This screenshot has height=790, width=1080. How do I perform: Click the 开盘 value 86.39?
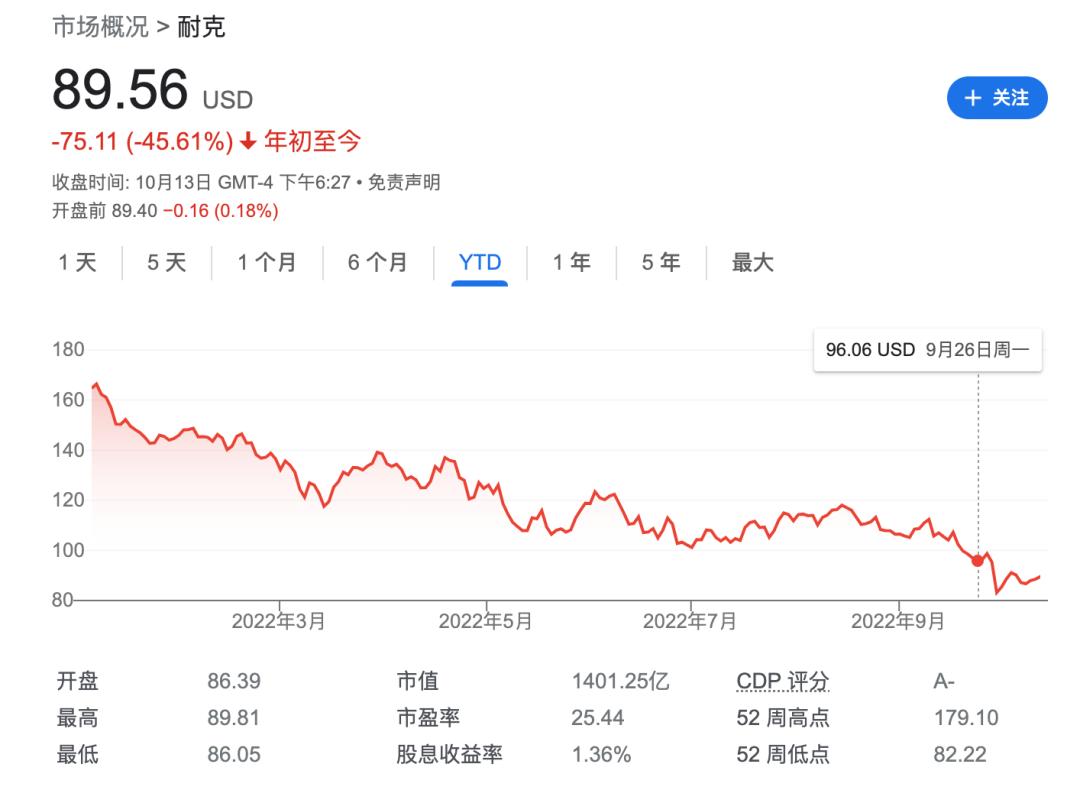click(x=234, y=681)
